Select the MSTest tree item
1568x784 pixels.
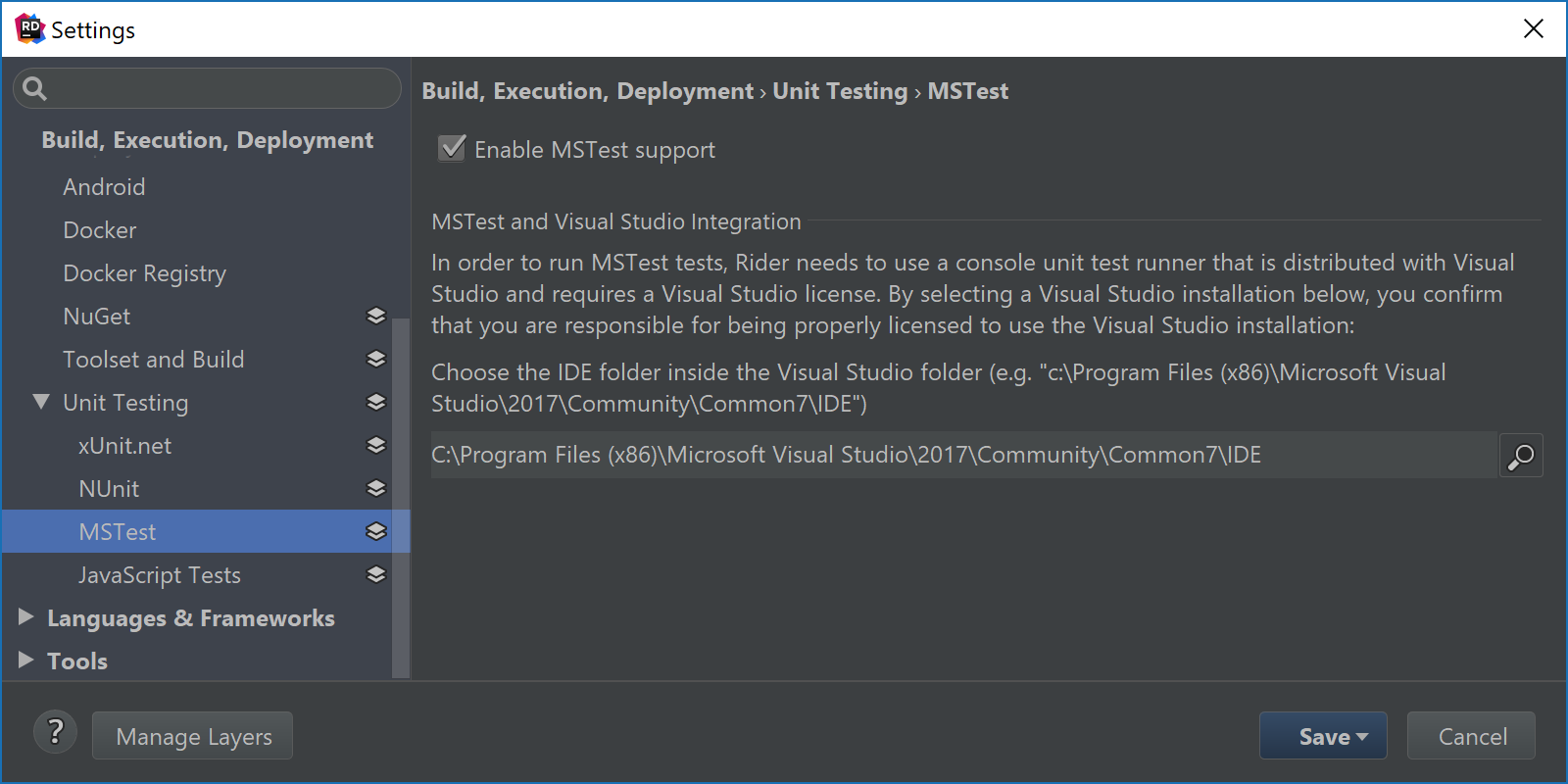(x=206, y=531)
